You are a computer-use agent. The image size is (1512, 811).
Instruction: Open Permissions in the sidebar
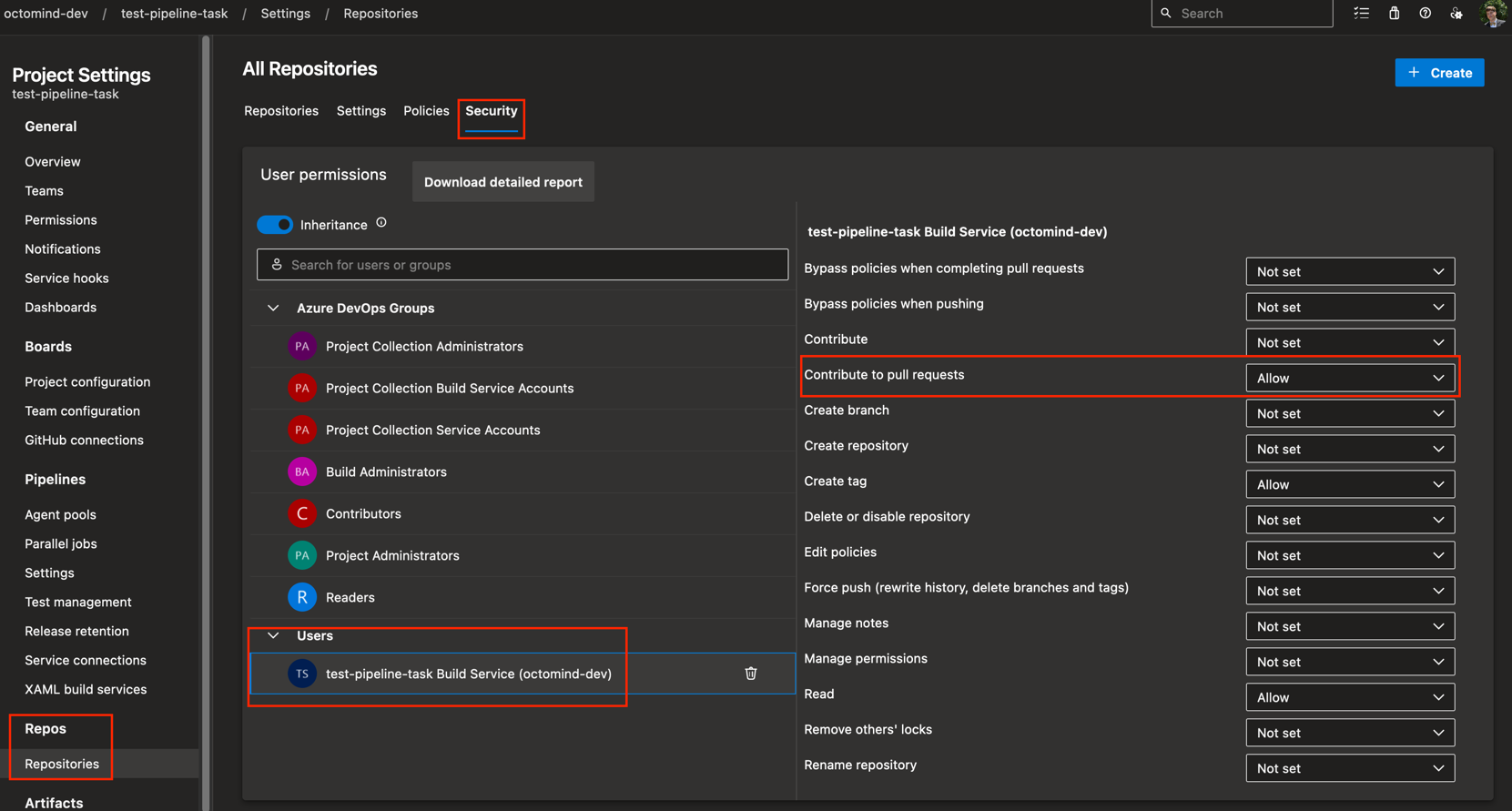(x=61, y=220)
